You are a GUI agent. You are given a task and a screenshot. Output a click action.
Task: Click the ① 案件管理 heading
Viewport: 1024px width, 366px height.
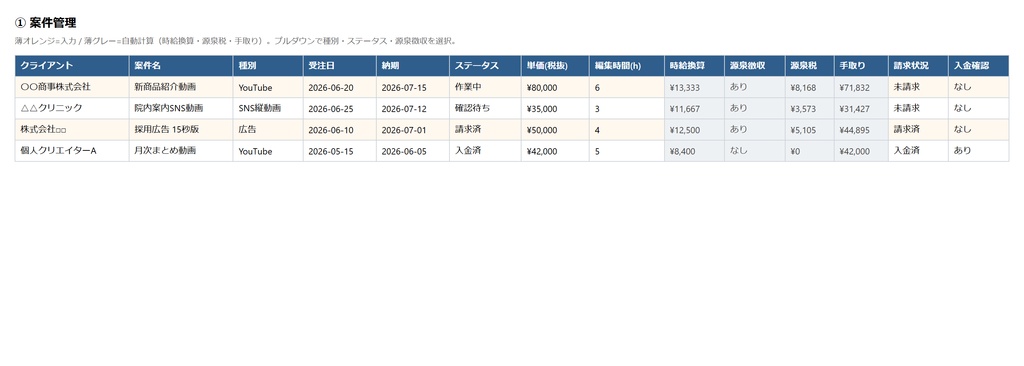pos(46,23)
